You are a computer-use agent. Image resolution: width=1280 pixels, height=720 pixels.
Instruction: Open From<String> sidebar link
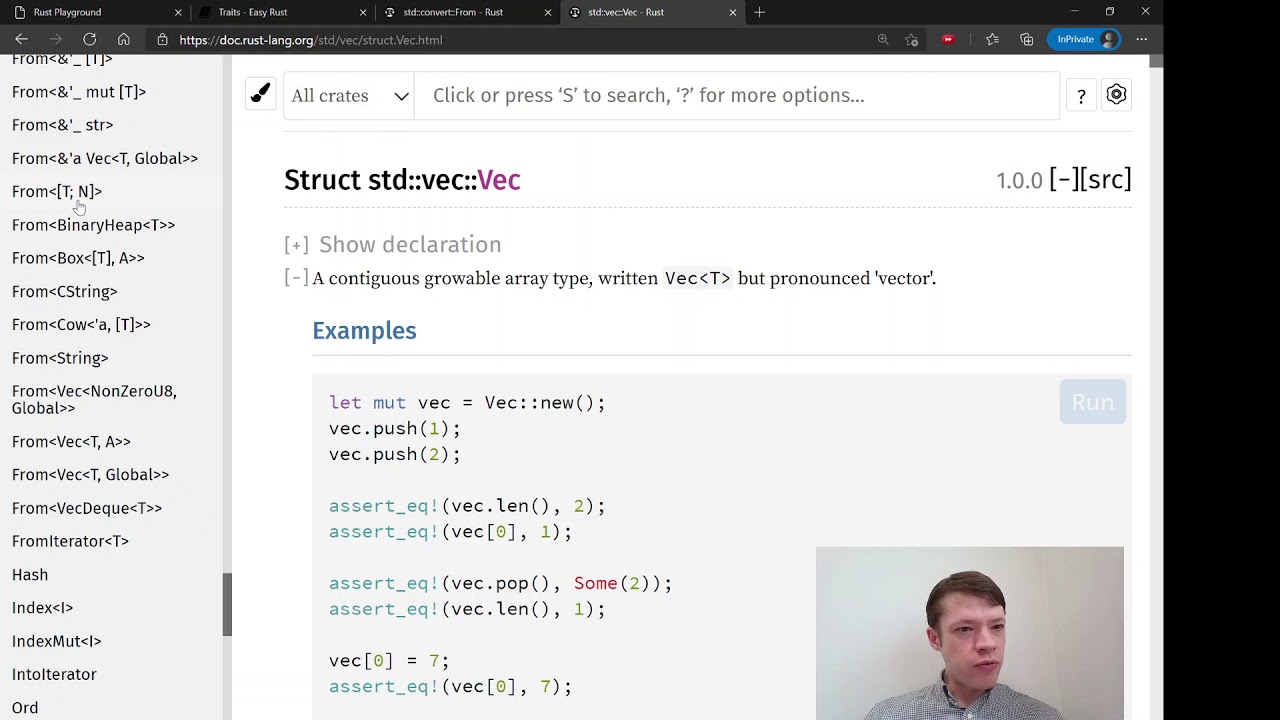click(x=60, y=358)
